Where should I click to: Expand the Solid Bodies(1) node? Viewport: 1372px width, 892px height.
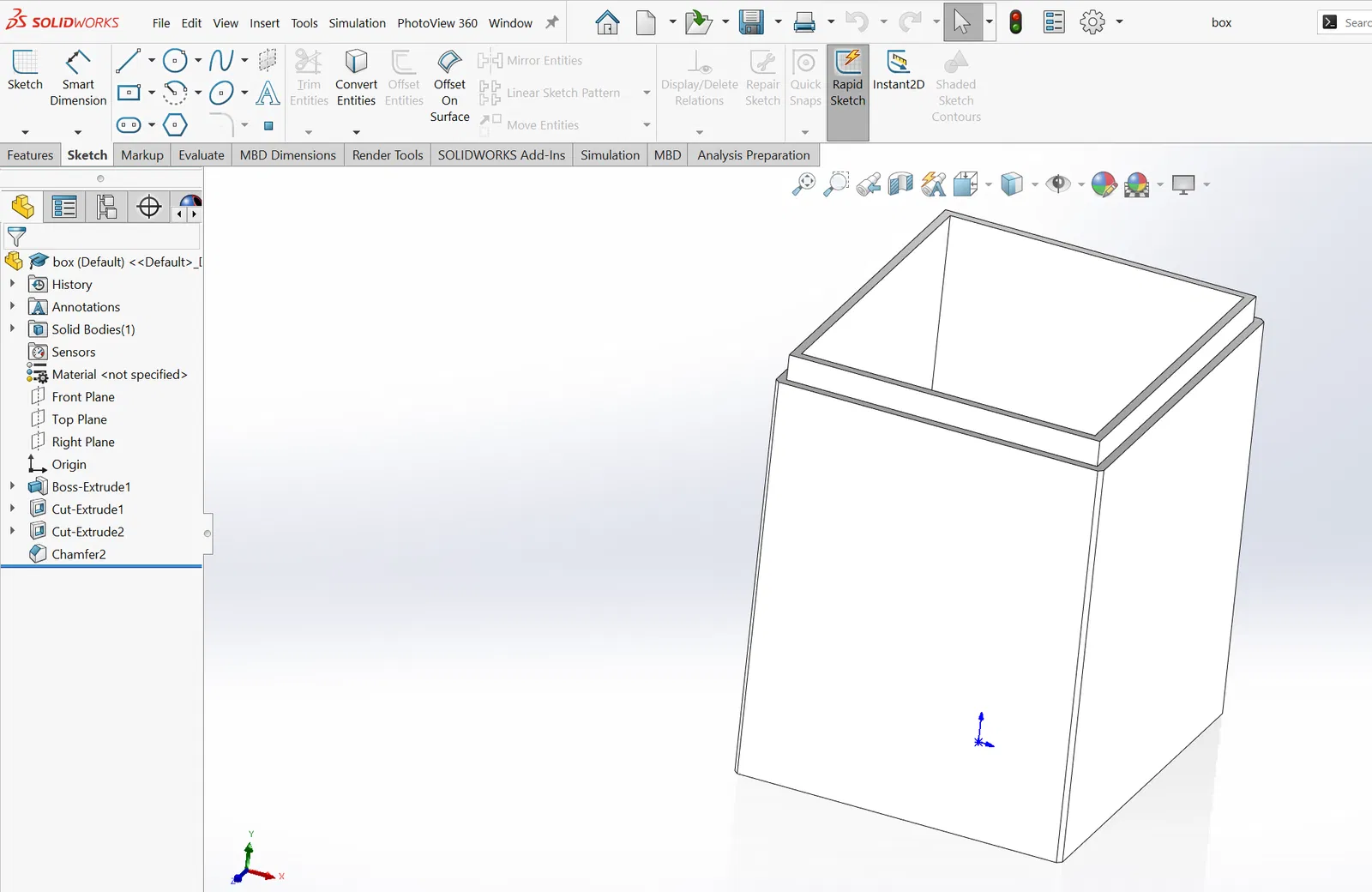[12, 328]
